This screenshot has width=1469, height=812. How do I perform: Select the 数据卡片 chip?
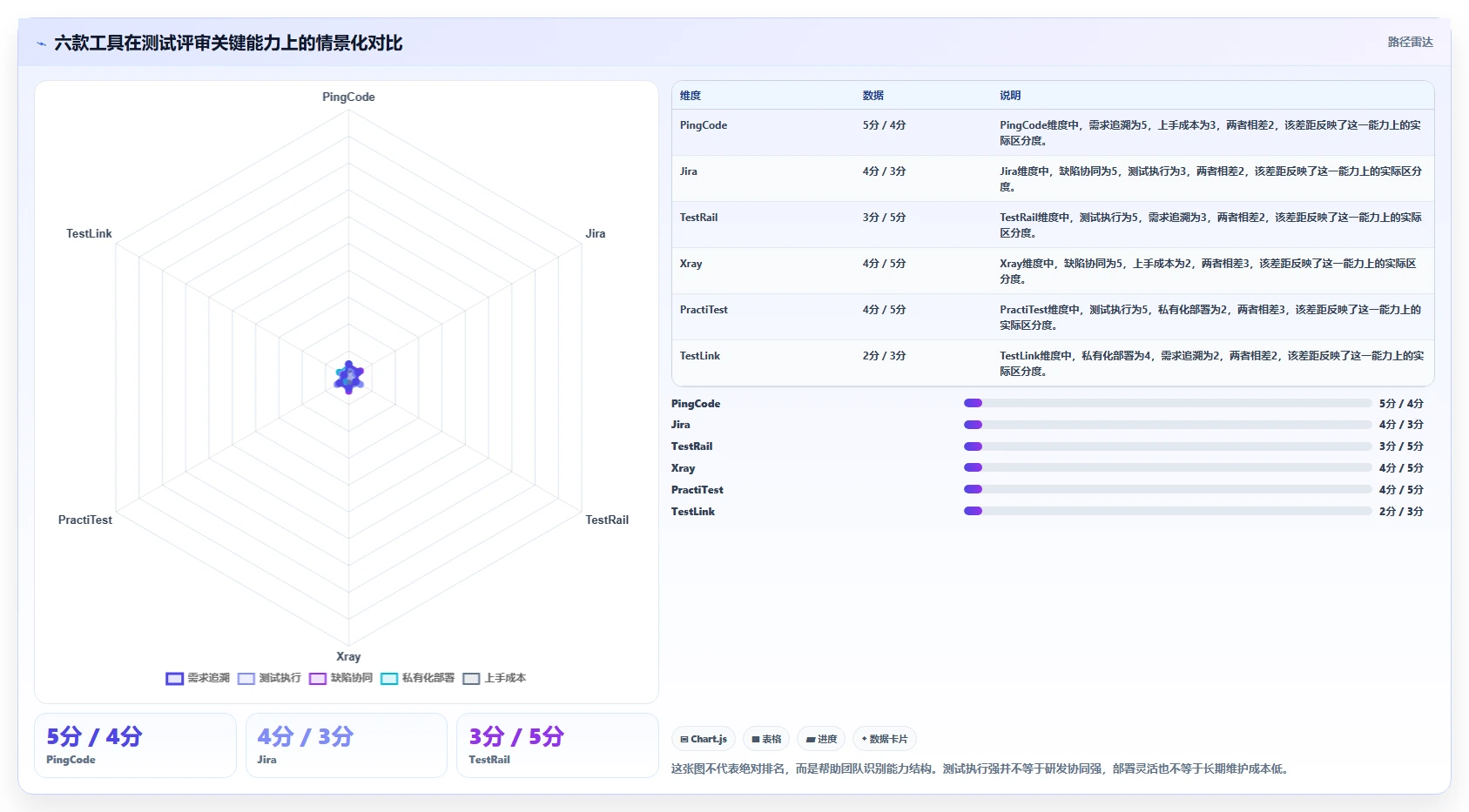pyautogui.click(x=885, y=739)
